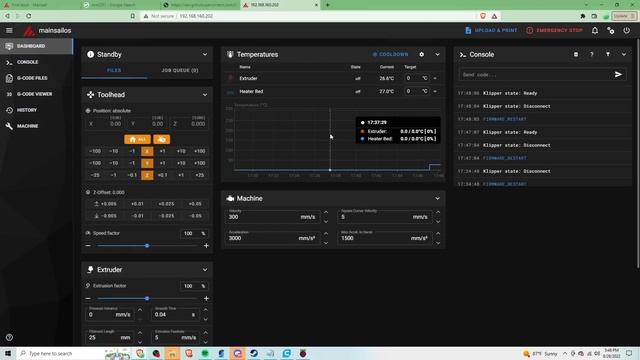640x360 pixels.
Task: Open Windows Start menu
Action: click(x=8, y=353)
